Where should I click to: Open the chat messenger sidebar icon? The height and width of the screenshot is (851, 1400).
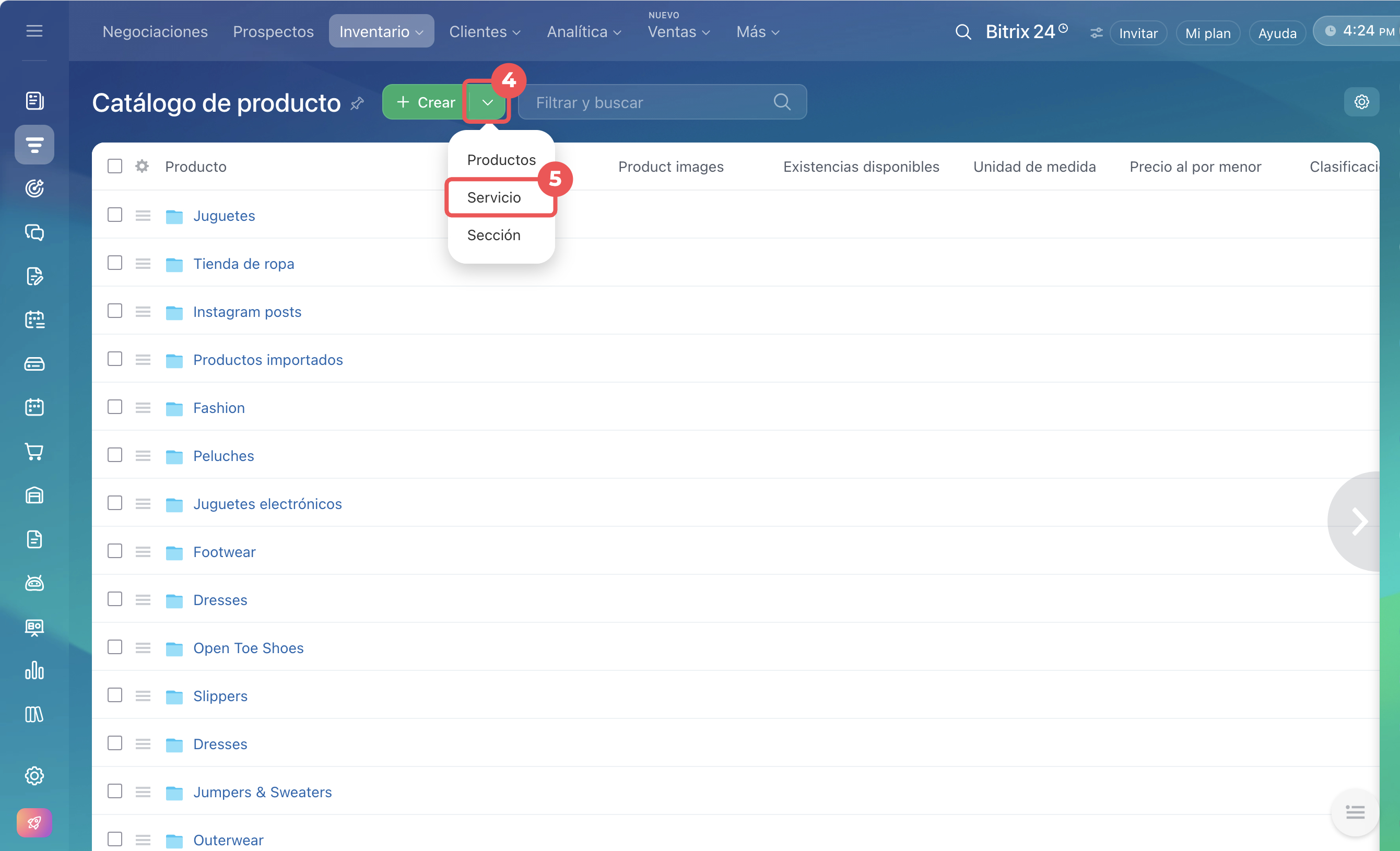click(34, 232)
